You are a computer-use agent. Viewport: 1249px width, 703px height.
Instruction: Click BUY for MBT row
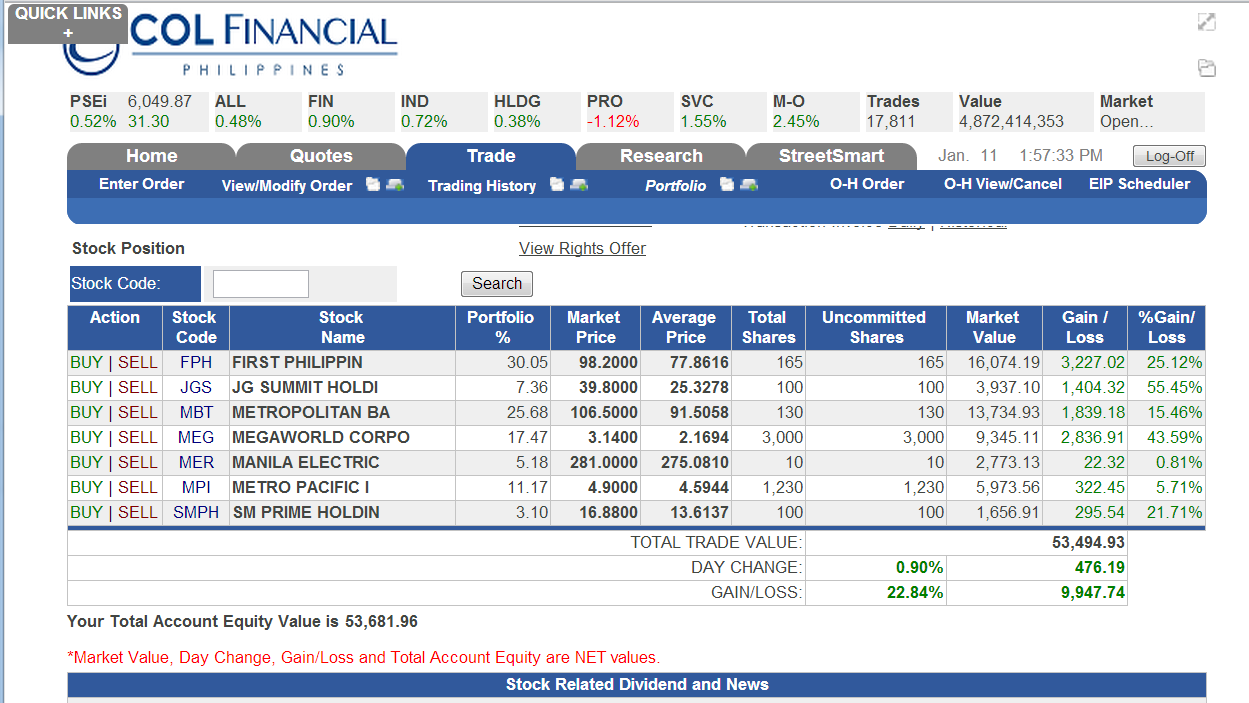(86, 412)
